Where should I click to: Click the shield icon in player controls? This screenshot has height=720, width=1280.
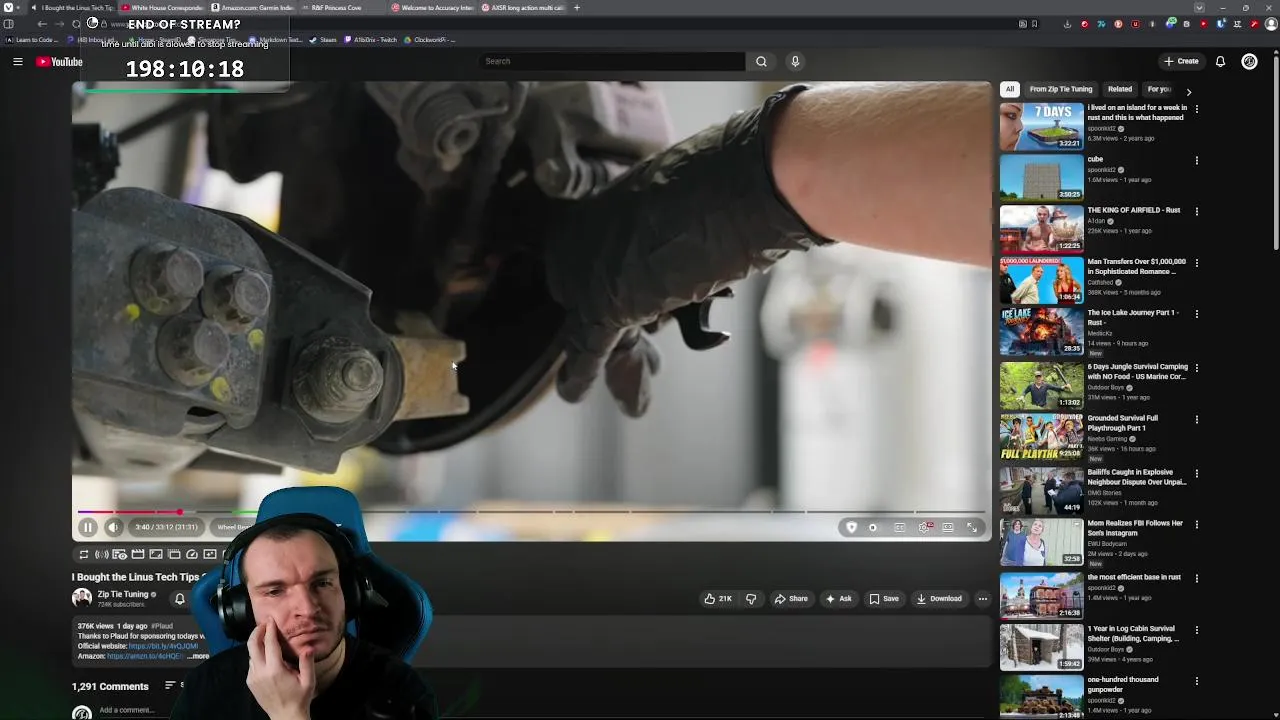[851, 527]
